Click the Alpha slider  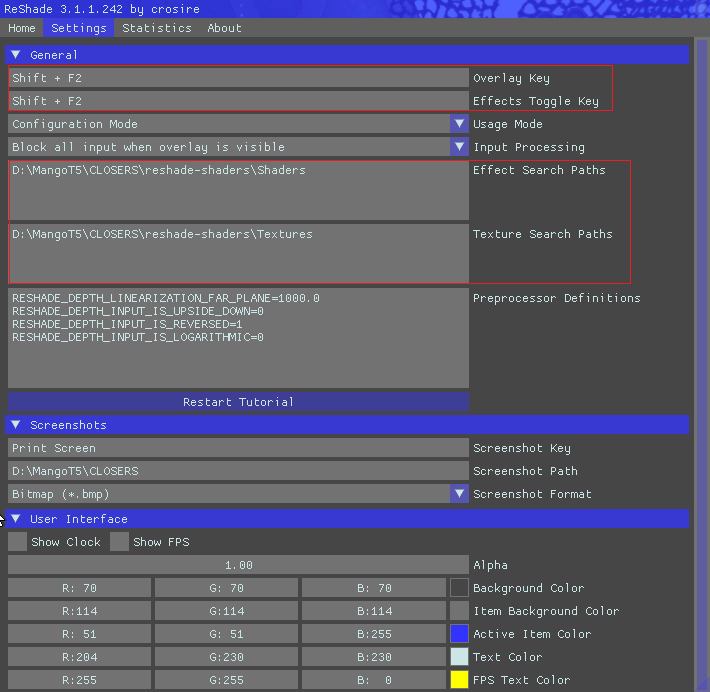238,565
